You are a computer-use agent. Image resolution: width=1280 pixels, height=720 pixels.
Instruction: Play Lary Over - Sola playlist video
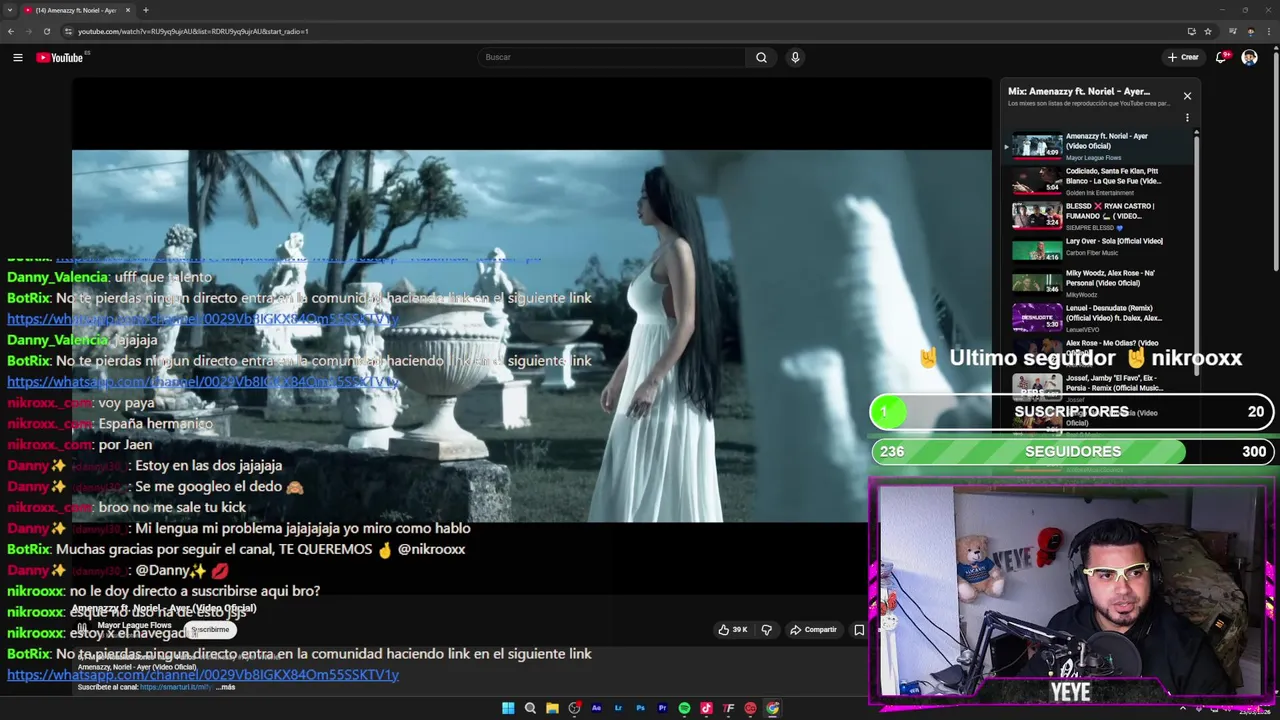click(x=1100, y=248)
